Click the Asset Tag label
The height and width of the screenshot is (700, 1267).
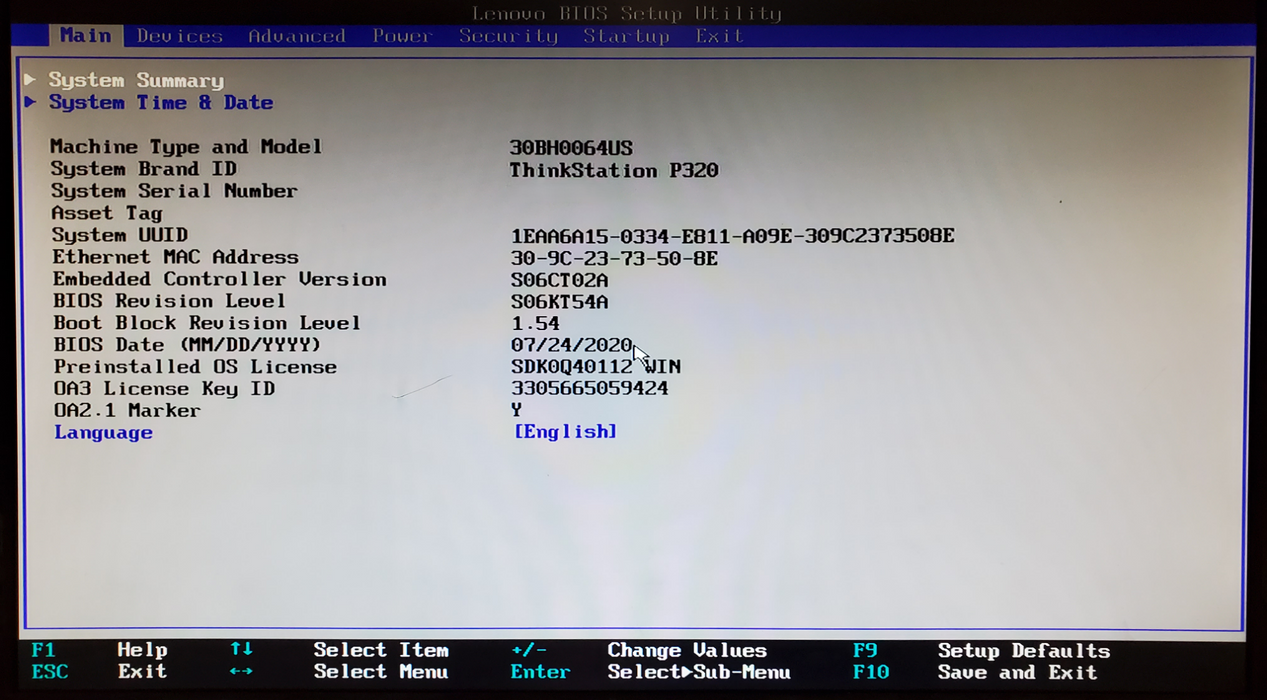coord(106,213)
